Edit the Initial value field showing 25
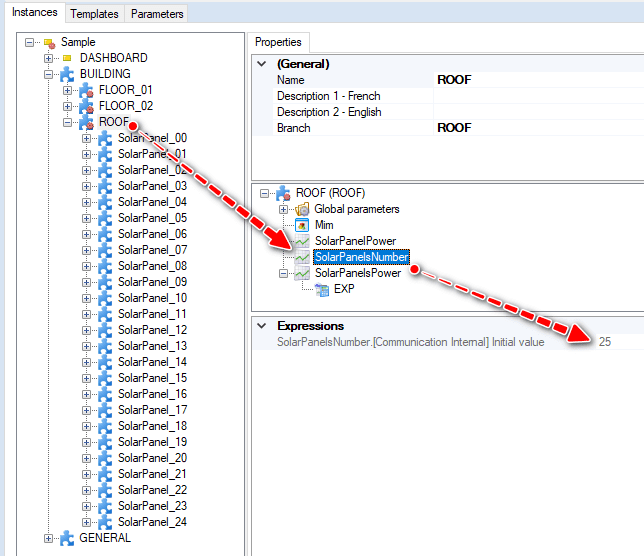Viewport: 644px width, 556px height. click(605, 342)
